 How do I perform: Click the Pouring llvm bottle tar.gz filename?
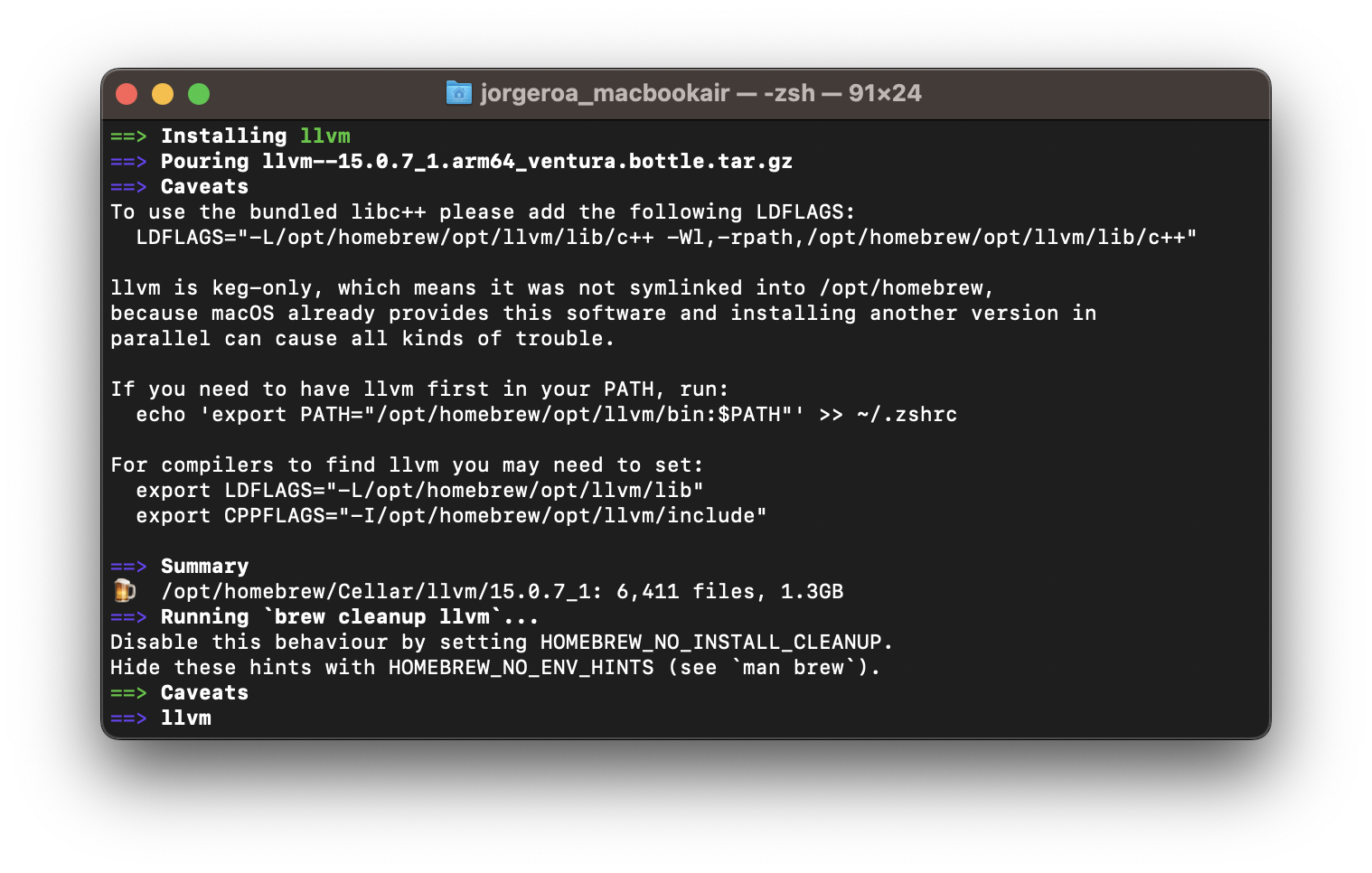[527, 161]
